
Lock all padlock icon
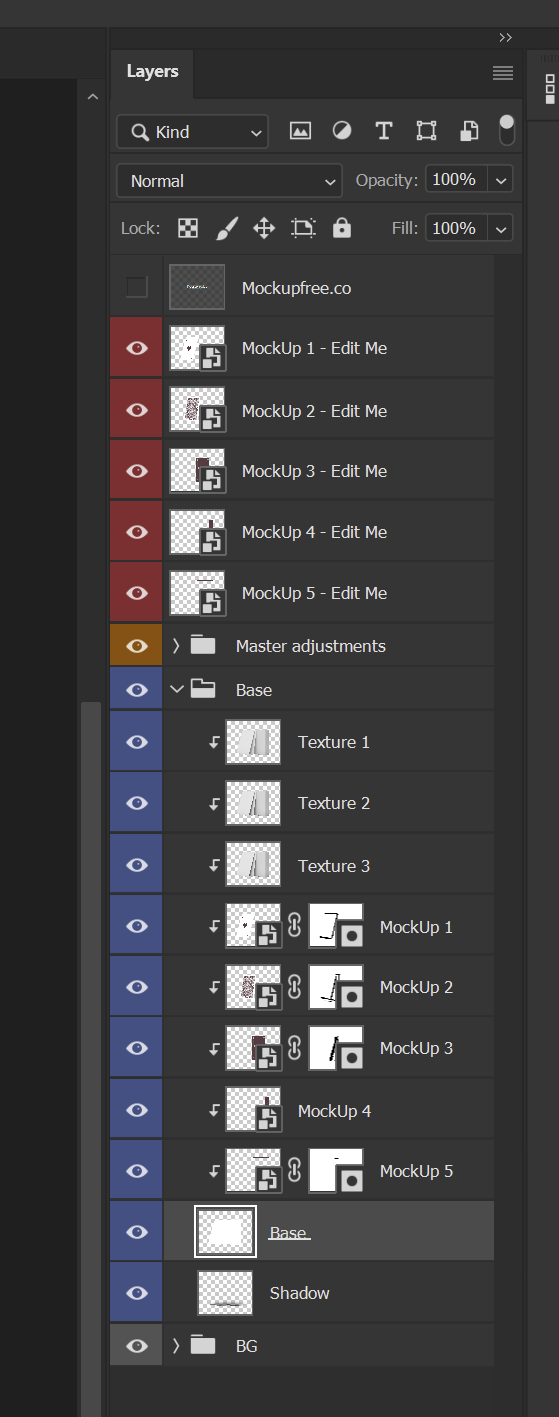[x=342, y=228]
